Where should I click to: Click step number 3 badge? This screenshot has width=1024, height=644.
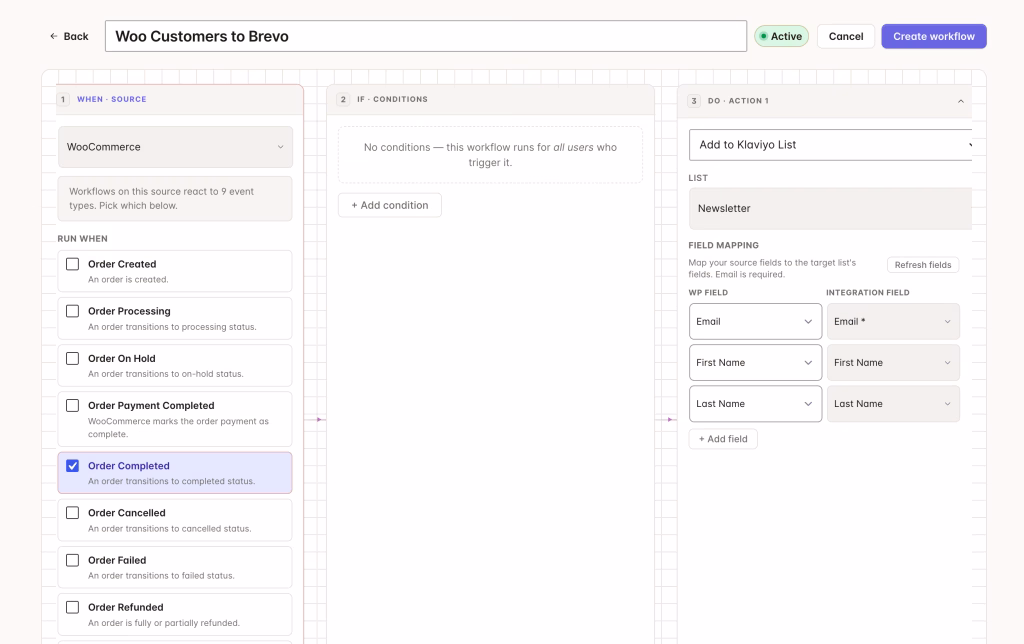(694, 101)
